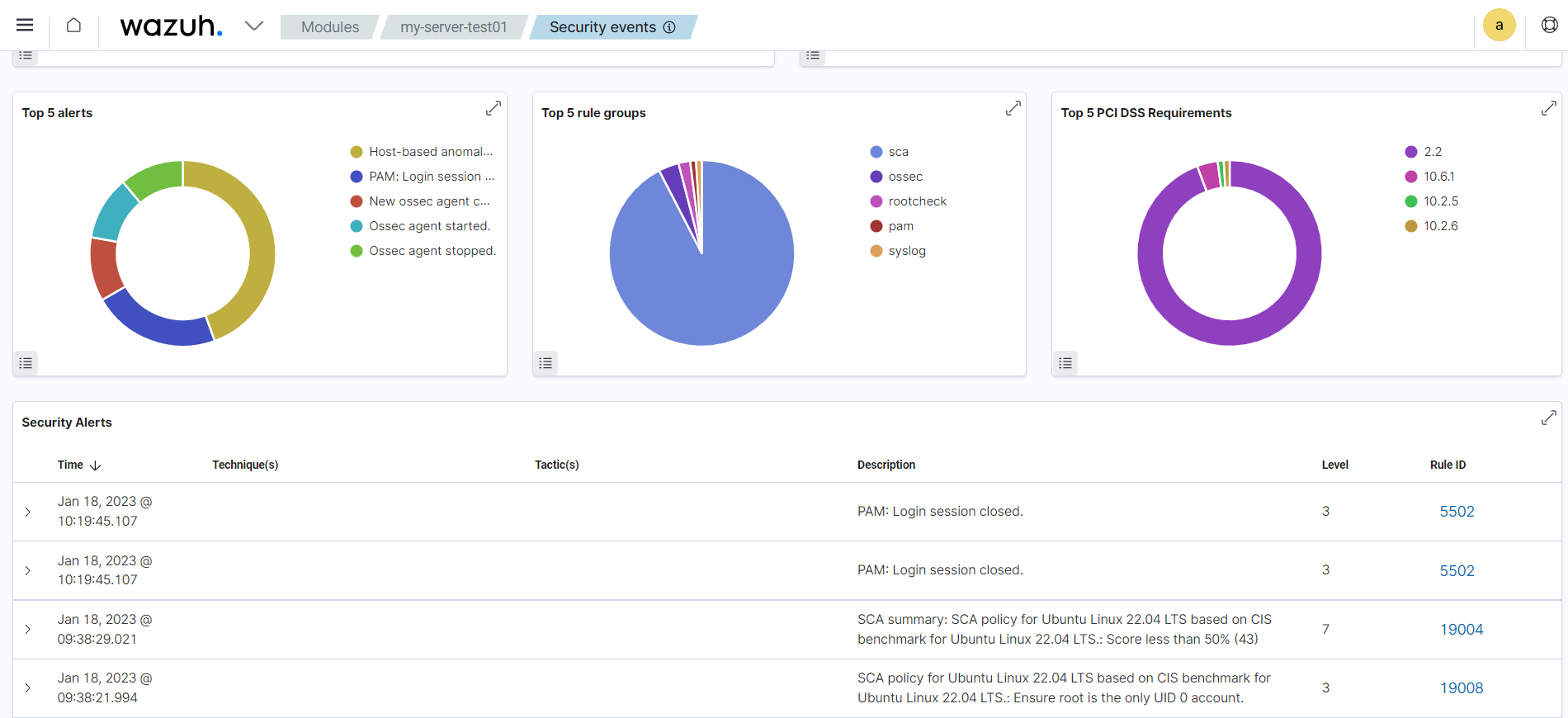Screen dimensions: 1568x718
Task: Open the help lifebuoy icon
Action: point(1550,26)
